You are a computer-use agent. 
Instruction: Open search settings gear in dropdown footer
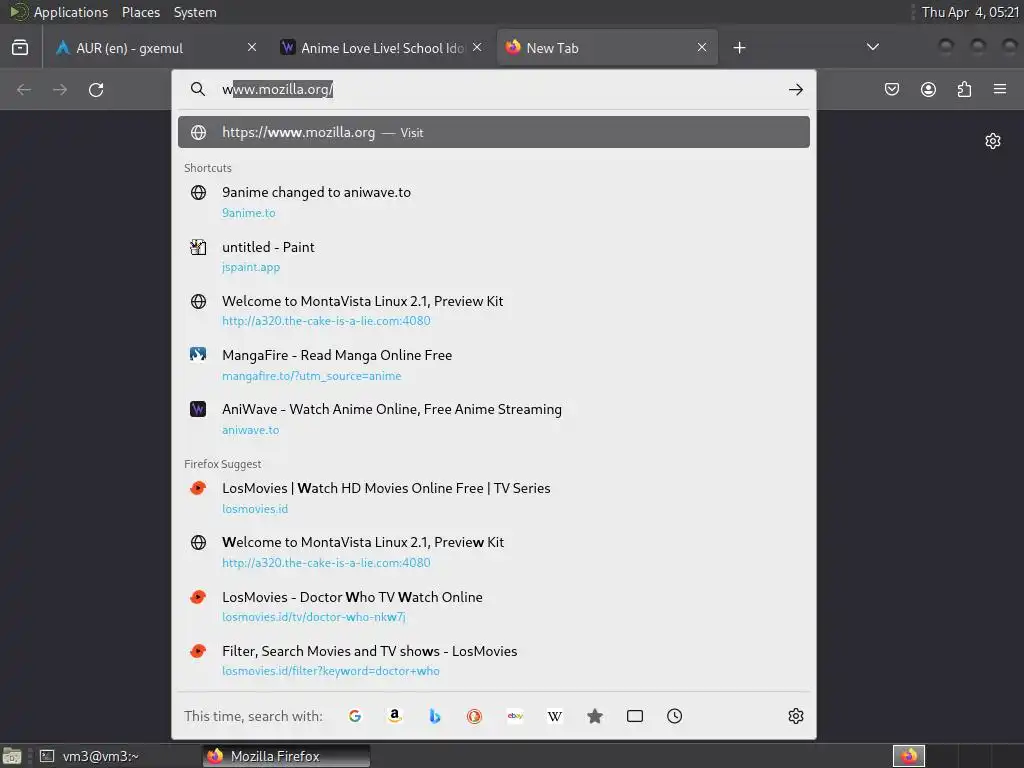[x=795, y=716]
